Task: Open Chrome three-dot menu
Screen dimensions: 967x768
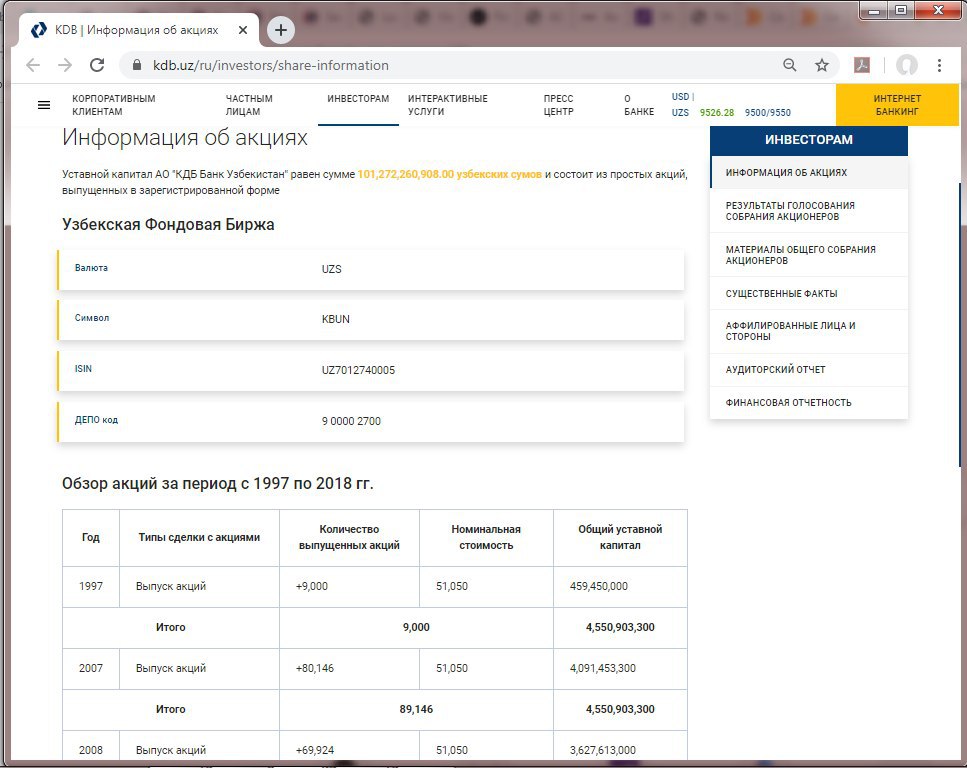Action: click(939, 65)
